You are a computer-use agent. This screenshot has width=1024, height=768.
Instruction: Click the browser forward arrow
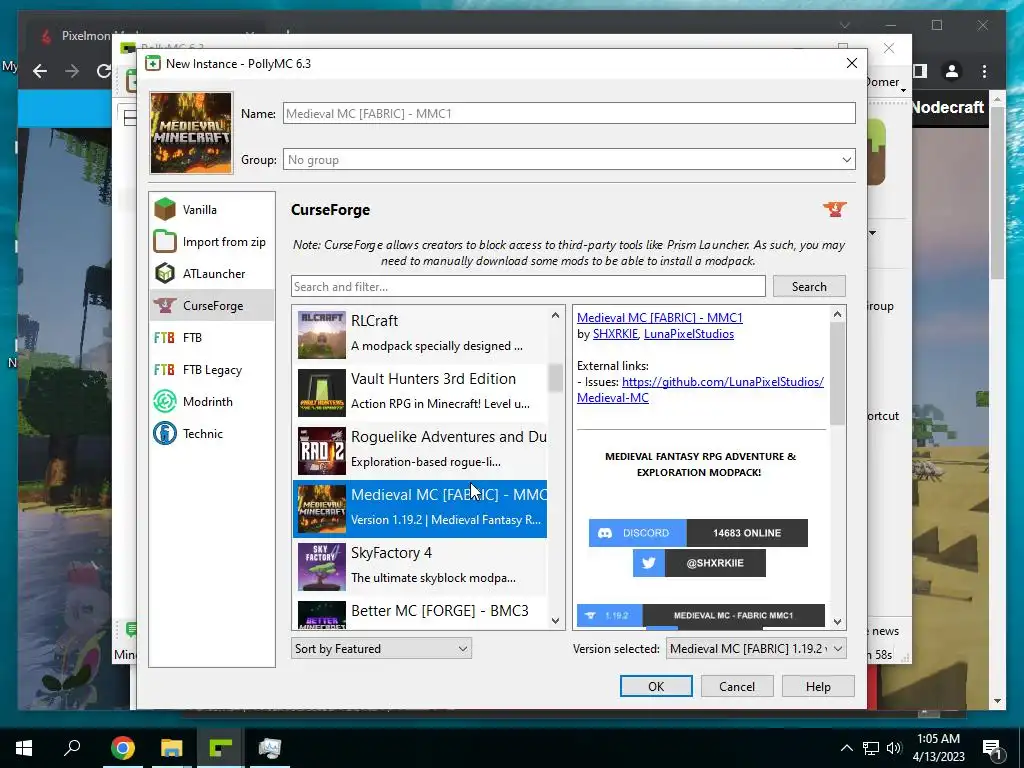click(72, 71)
